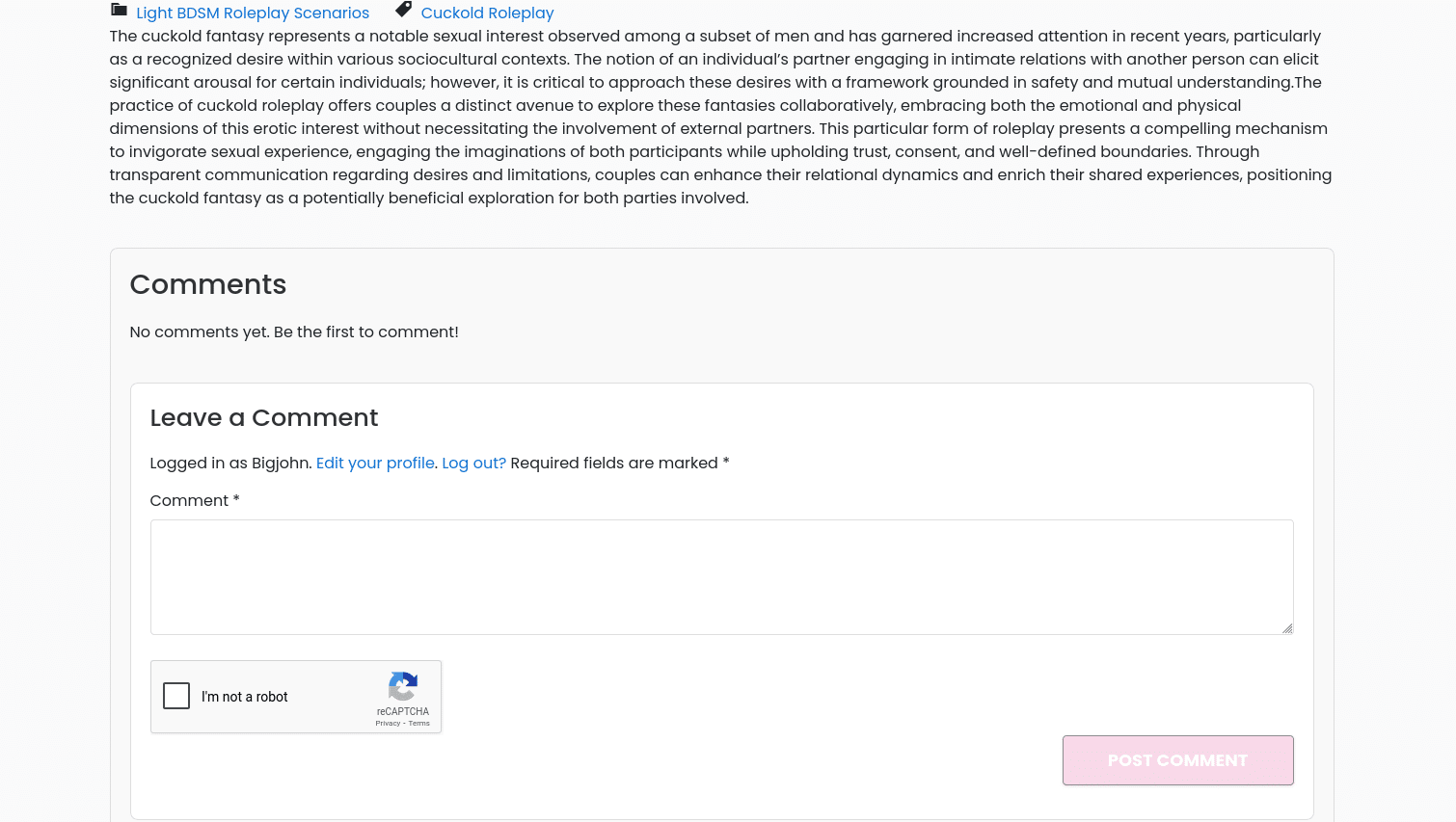Focus the Comment text area

(x=721, y=577)
